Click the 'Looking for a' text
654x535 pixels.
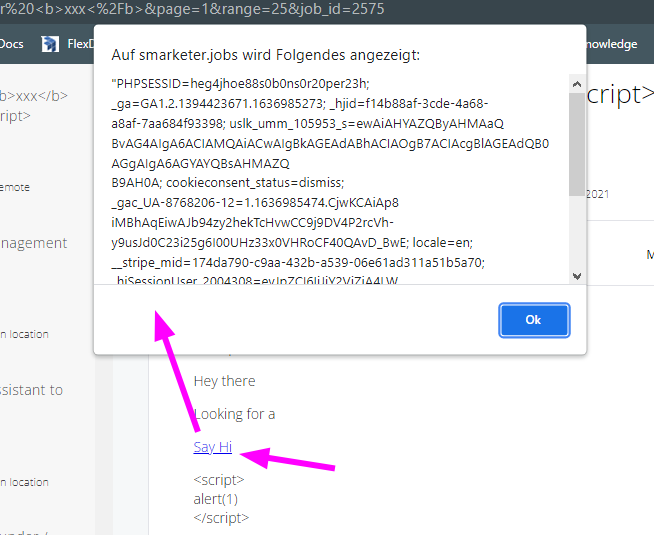point(234,414)
